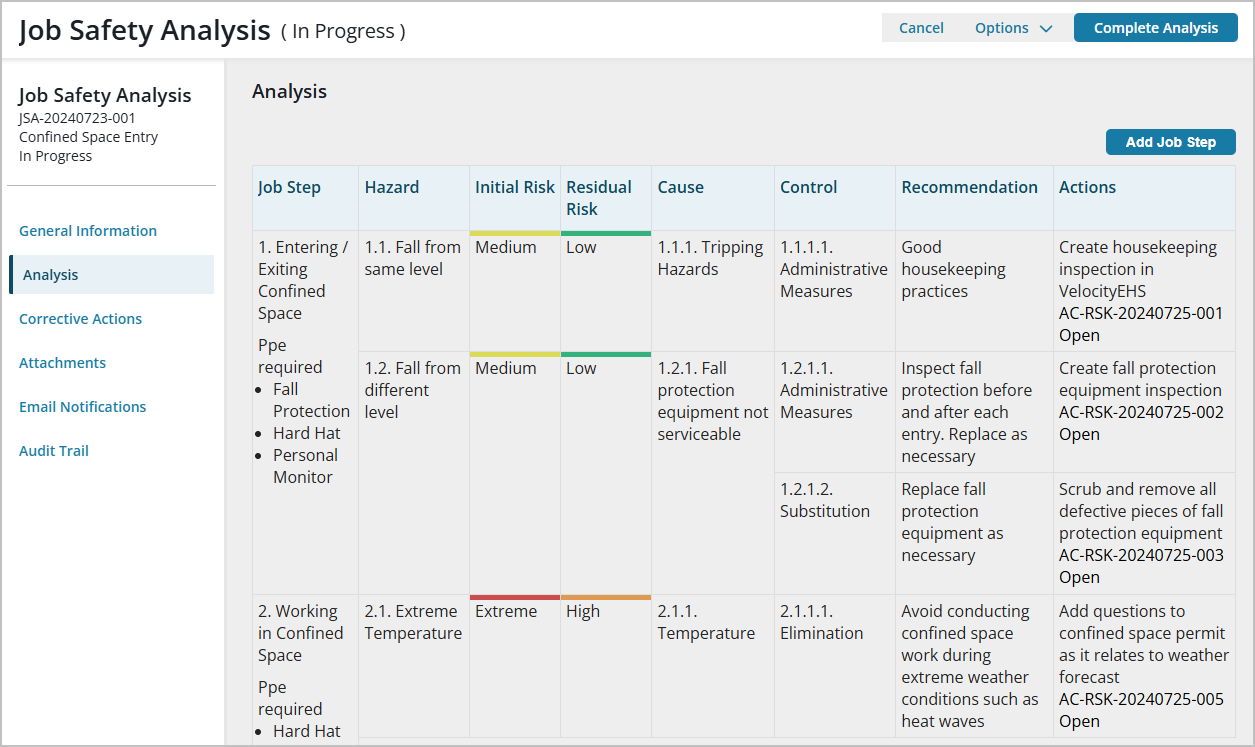Open Attachments section
Viewport: 1255px width, 747px height.
coord(62,363)
